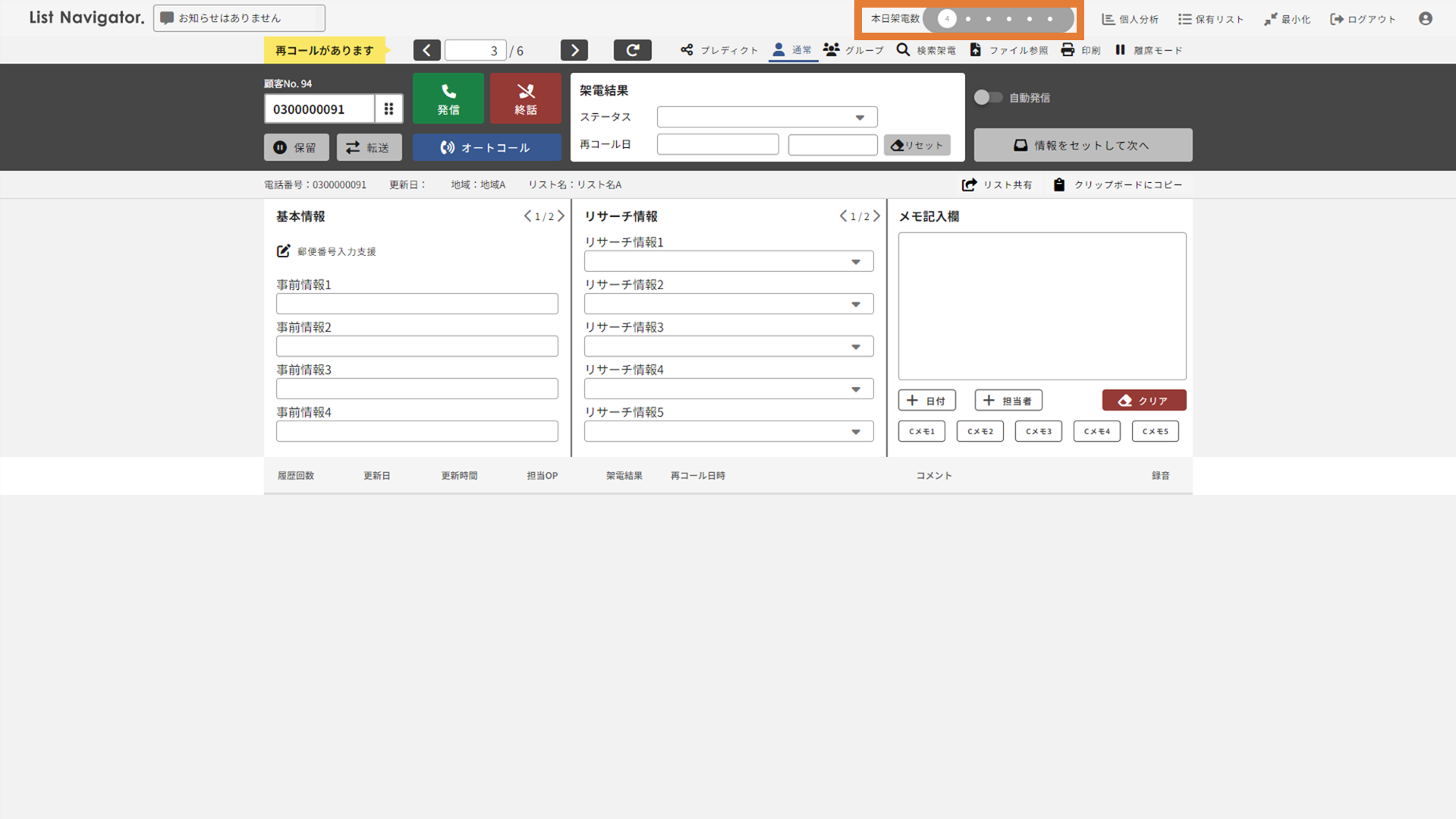Click the 郵便番号入力支援 edit icon
Image resolution: width=1456 pixels, height=819 pixels.
[x=283, y=251]
